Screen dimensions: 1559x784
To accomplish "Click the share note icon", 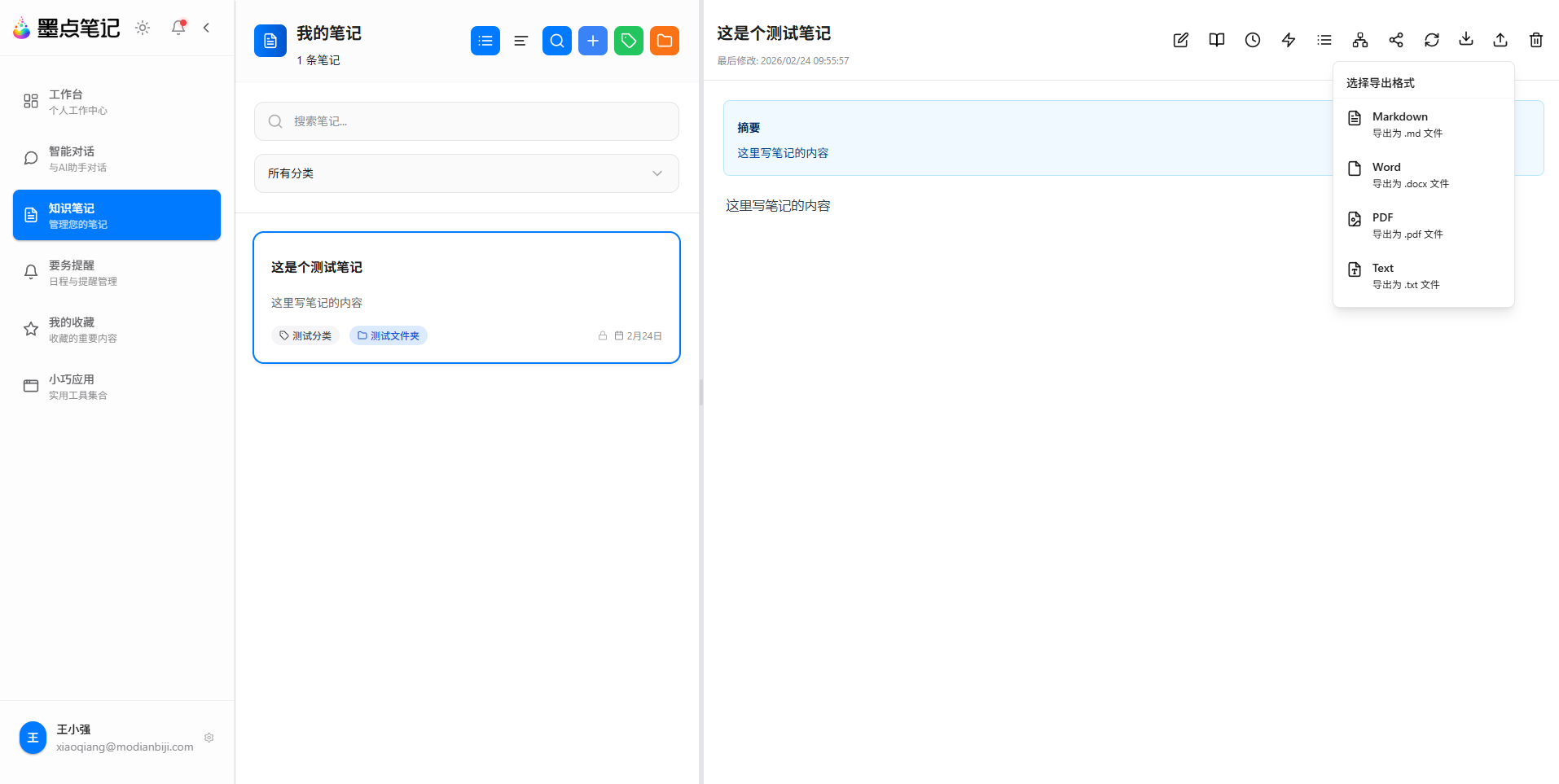I will (1395, 39).
